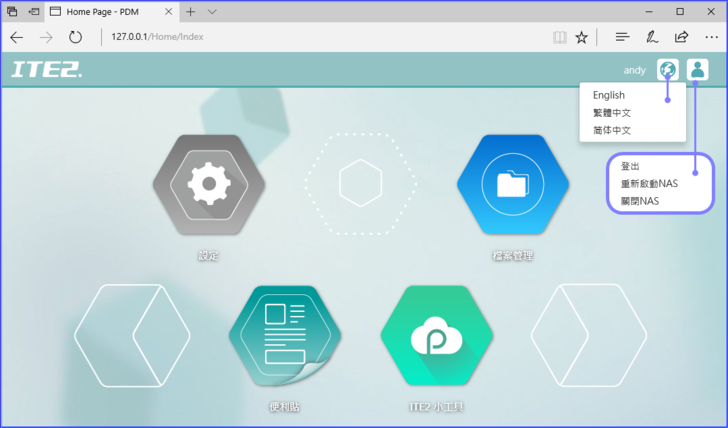This screenshot has width=728, height=428.
Task: Click the browser back arrow
Action: click(x=17, y=37)
